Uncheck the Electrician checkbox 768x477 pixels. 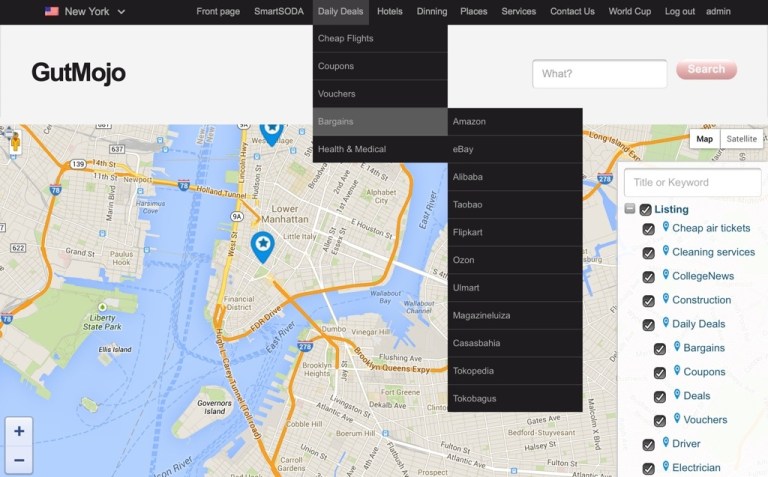649,468
